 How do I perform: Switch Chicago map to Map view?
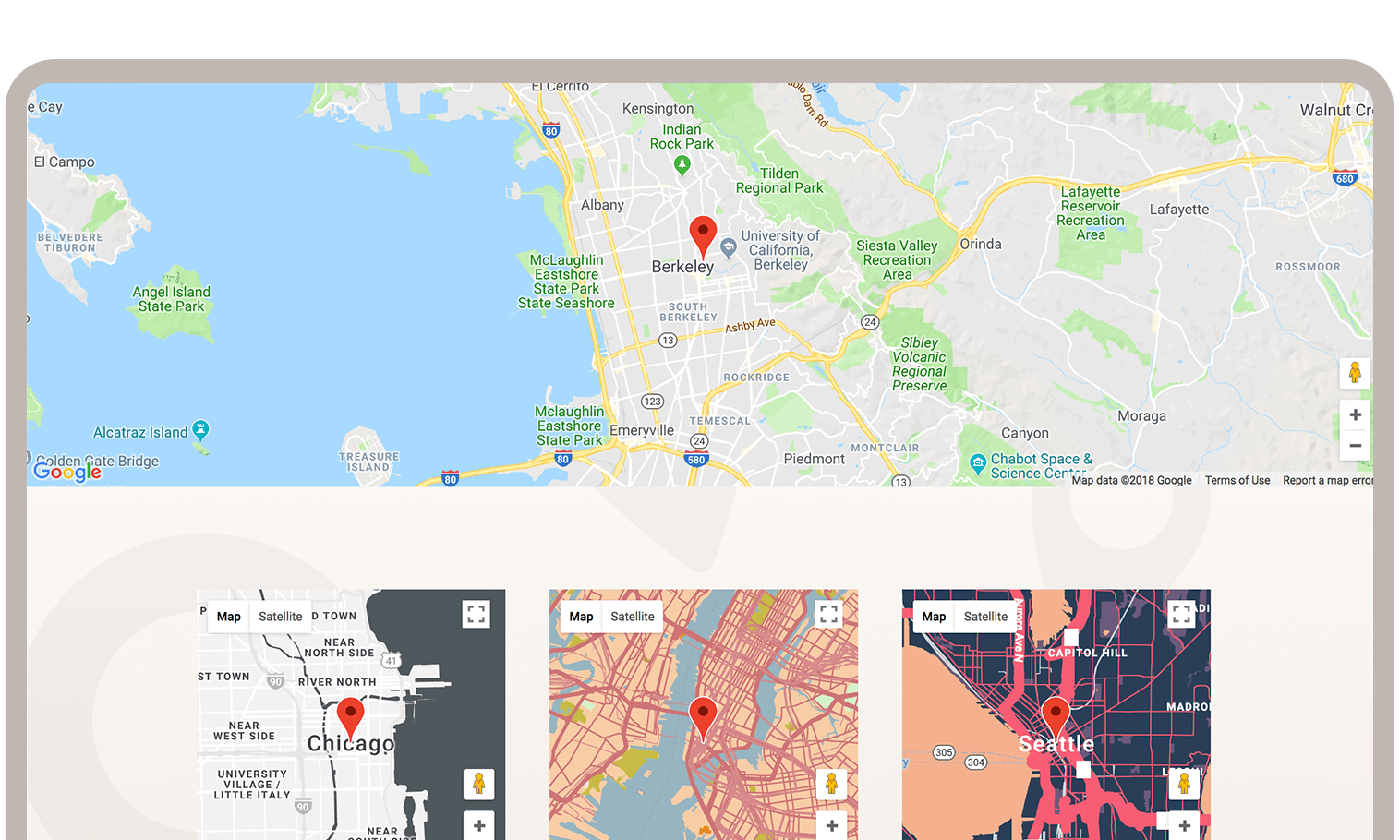[x=229, y=617]
